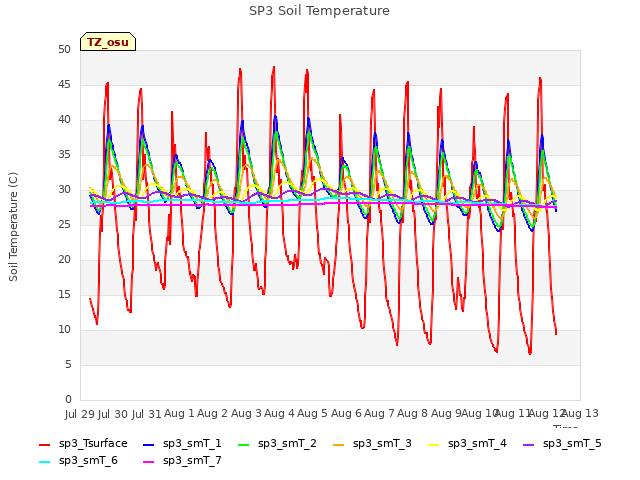
Task: Click the green sp3_smT_2 legend swatch
Action: click(244, 444)
